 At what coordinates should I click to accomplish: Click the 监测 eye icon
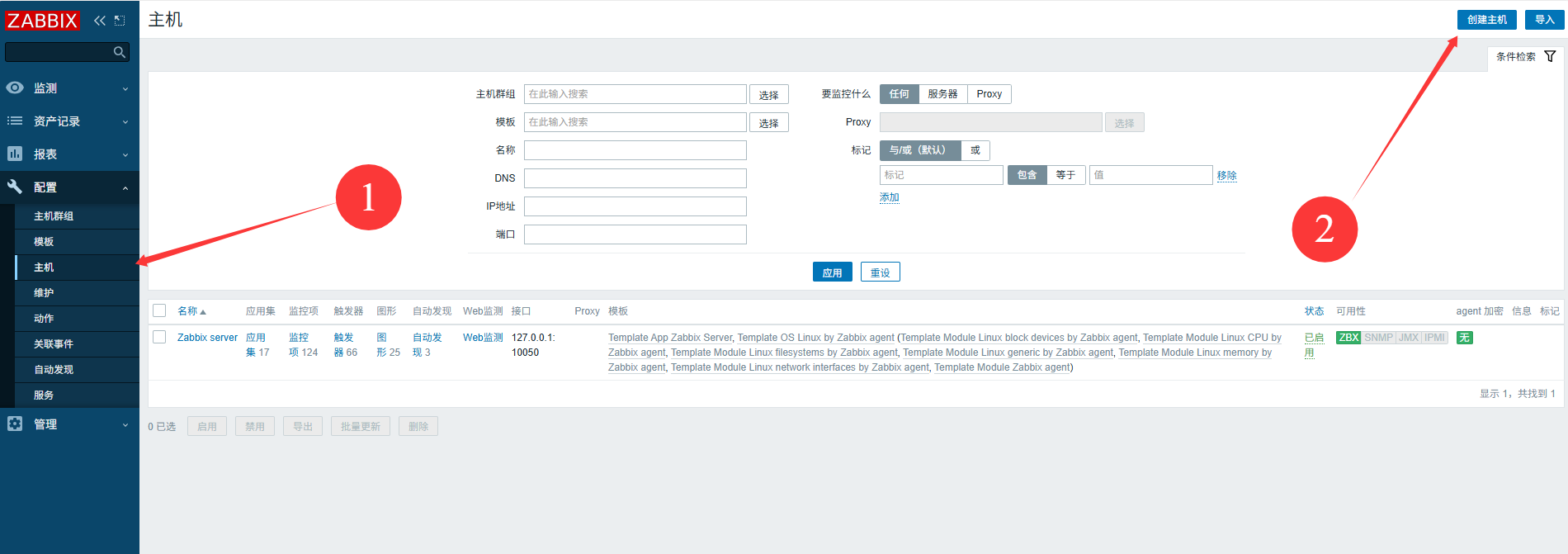[15, 88]
